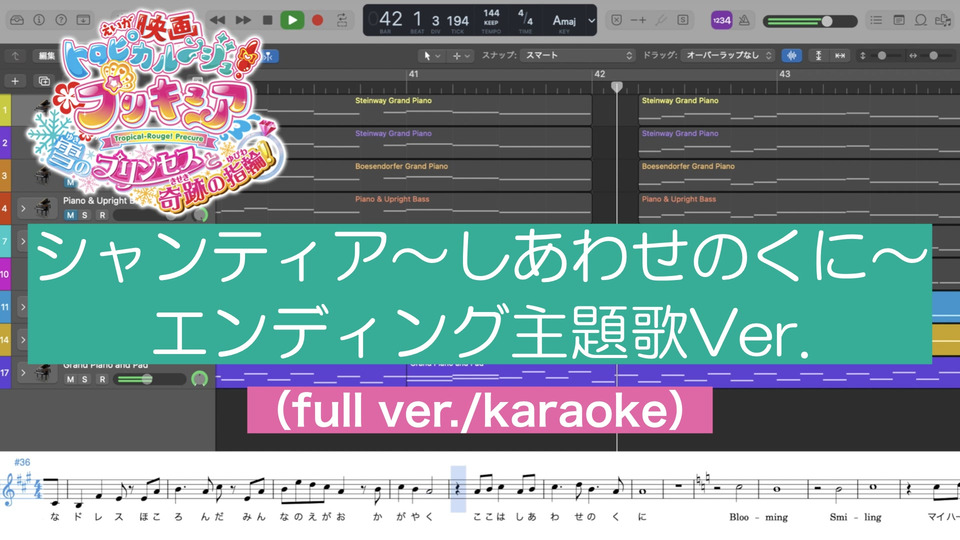The image size is (960, 540).
Task: Click the horizontal auto zoom icon
Action: pyautogui.click(x=840, y=56)
